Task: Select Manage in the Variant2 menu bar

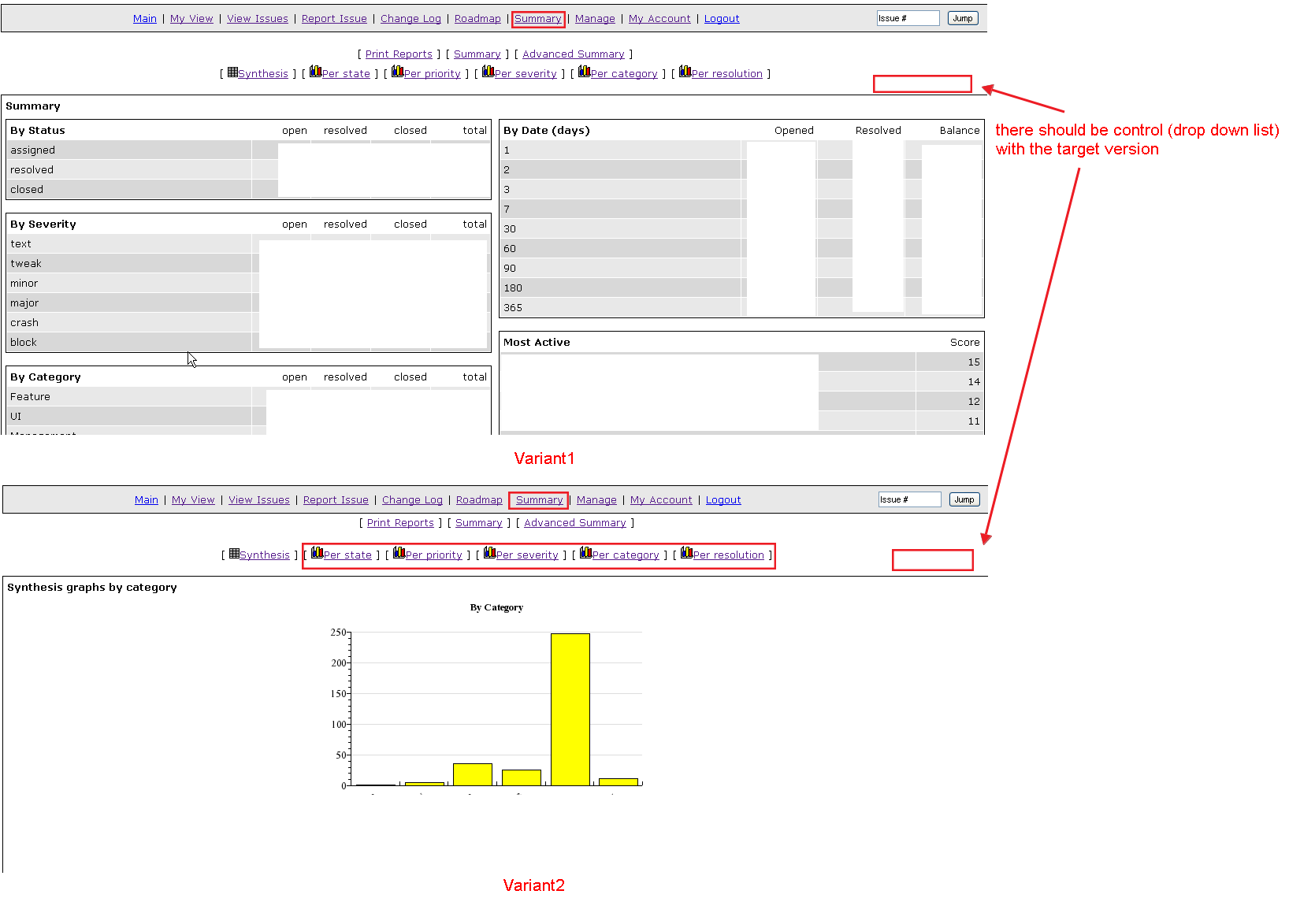Action: (x=596, y=500)
